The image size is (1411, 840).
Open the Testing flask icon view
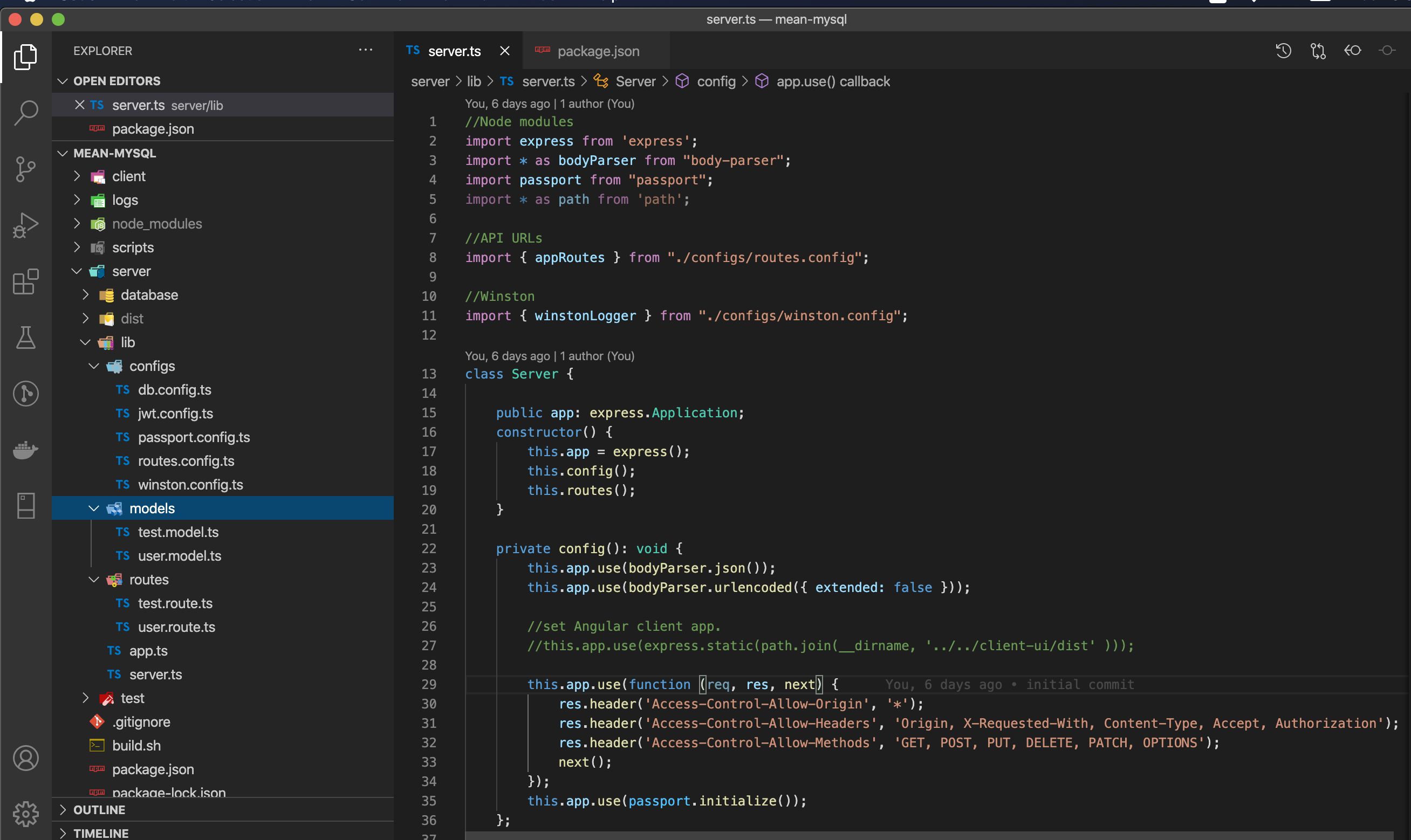[x=25, y=338]
